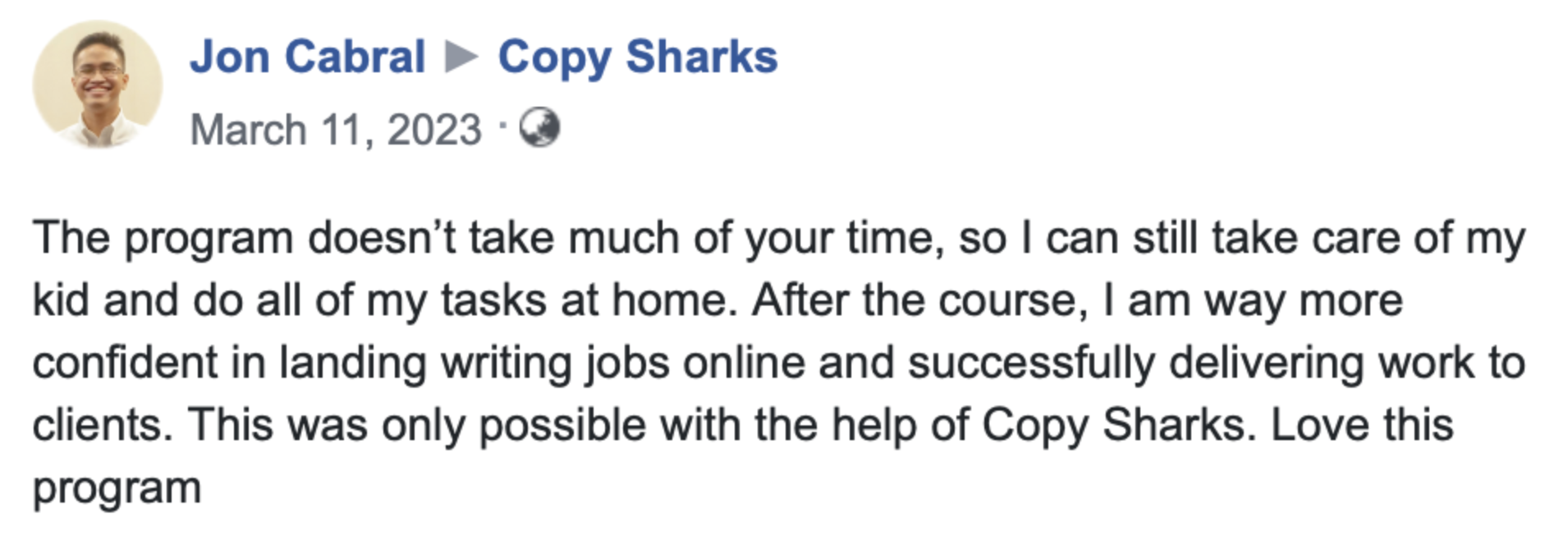
Task: Click 'Copy Sharks' mention inside the post body
Action: [x=1119, y=426]
